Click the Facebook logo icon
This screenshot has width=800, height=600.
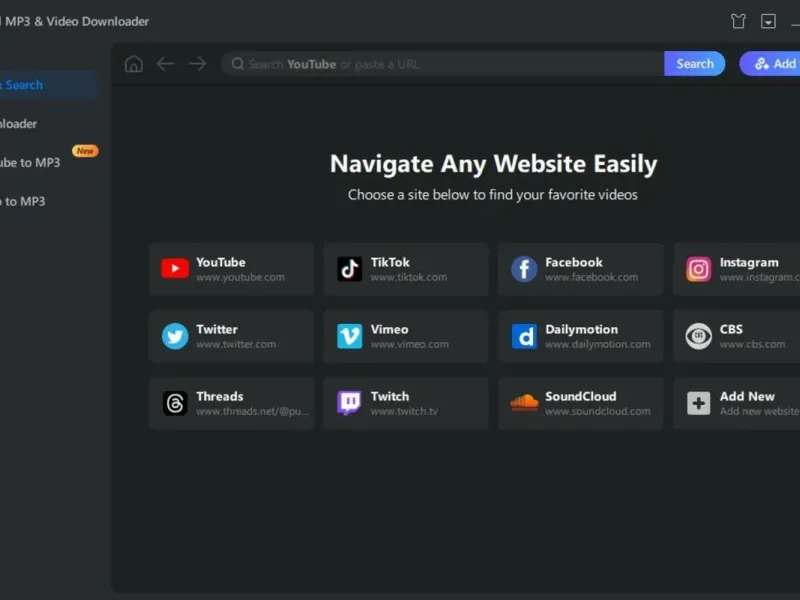tap(524, 269)
